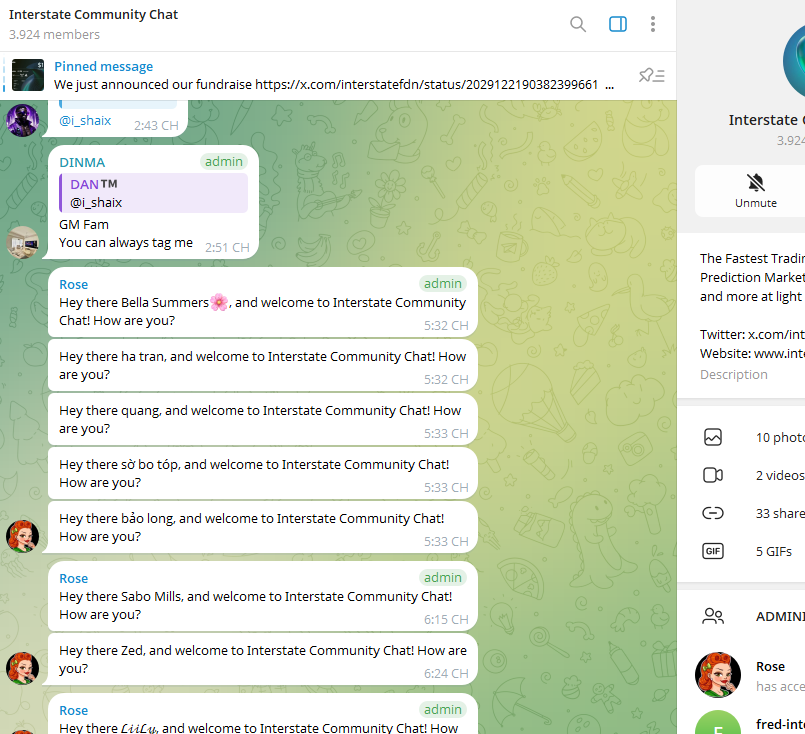Open Rose's avatar in the admin list
Screen dimensions: 805x734
[x=718, y=675]
